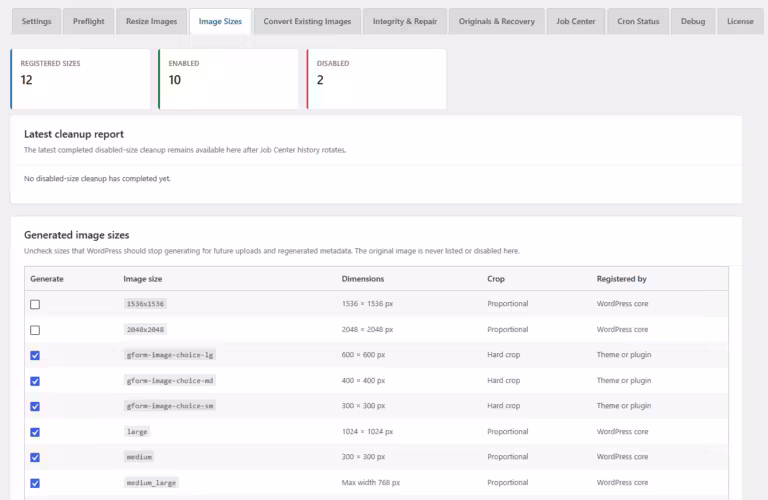Click the No disabled-size cleanup message

97,179
